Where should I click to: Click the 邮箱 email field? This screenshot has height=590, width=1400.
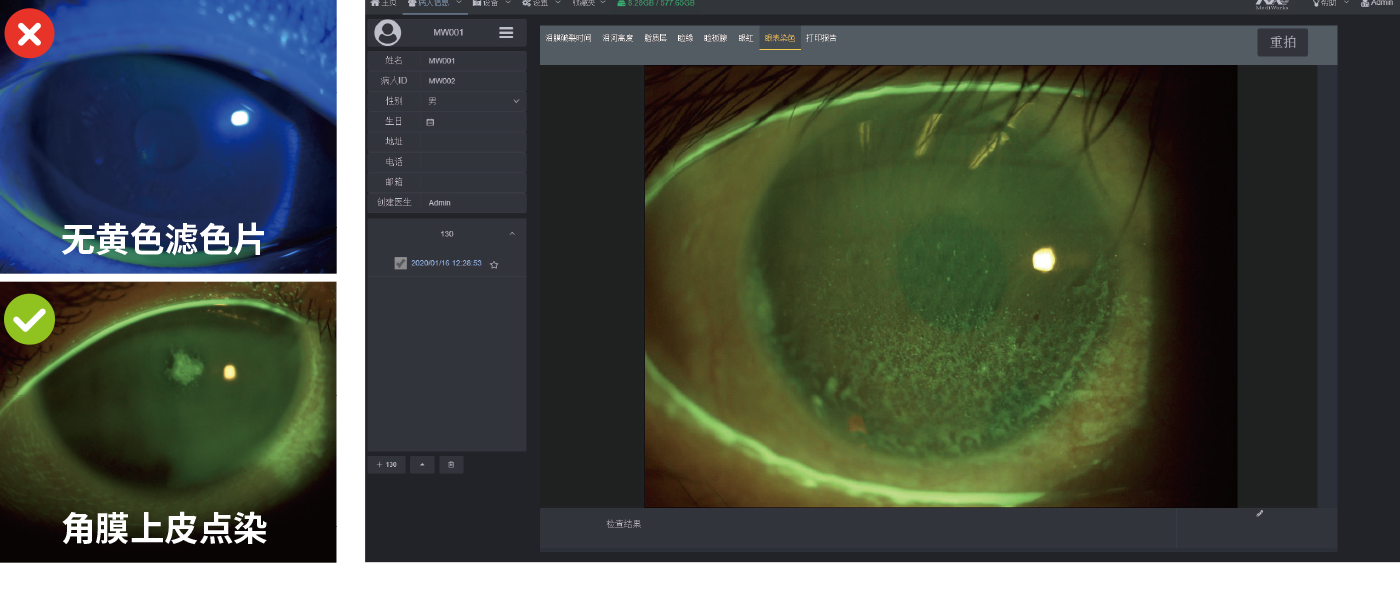click(x=472, y=182)
